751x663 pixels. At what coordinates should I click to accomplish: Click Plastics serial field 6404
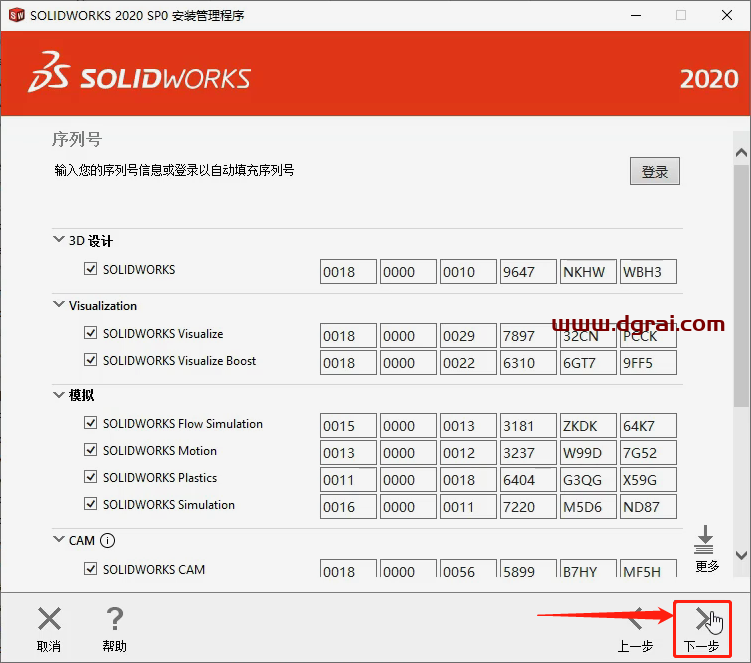coord(528,480)
